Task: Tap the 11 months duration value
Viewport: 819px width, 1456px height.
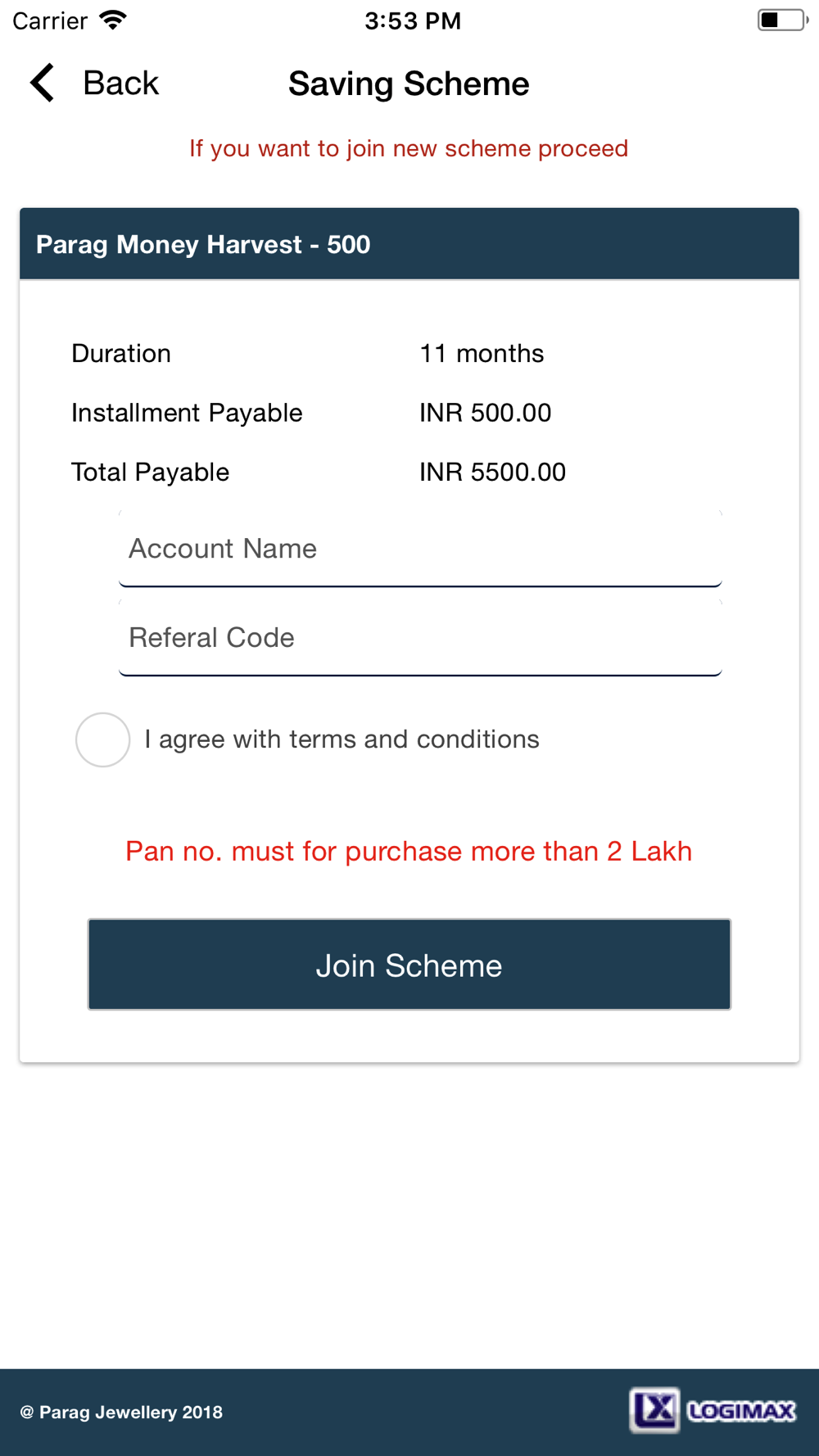Action: [482, 354]
